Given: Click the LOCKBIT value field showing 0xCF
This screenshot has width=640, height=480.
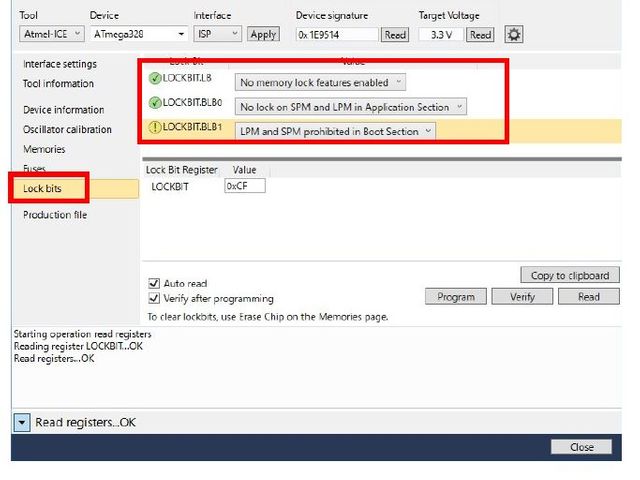Looking at the screenshot, I should pos(244,186).
